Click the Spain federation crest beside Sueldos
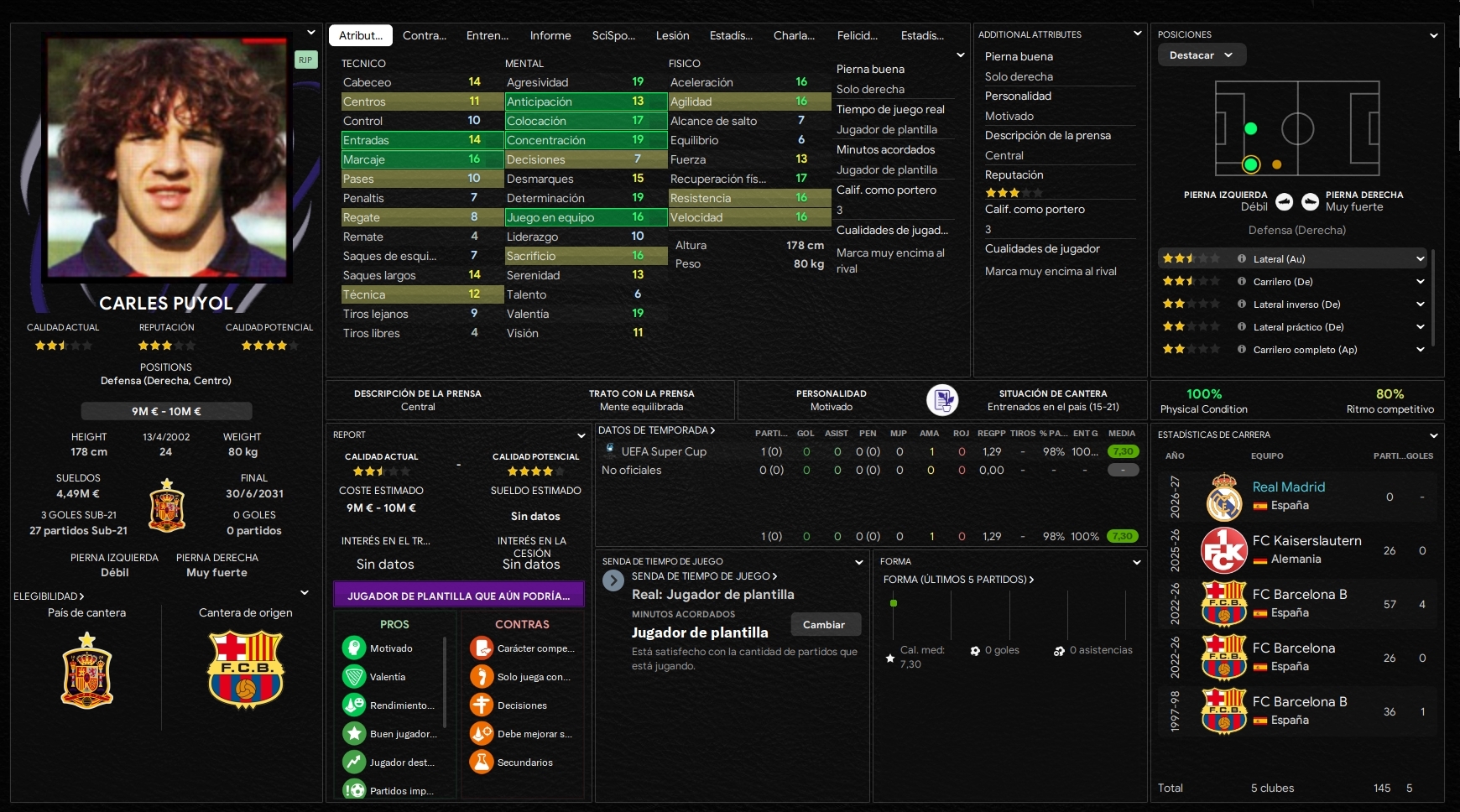 (x=167, y=505)
